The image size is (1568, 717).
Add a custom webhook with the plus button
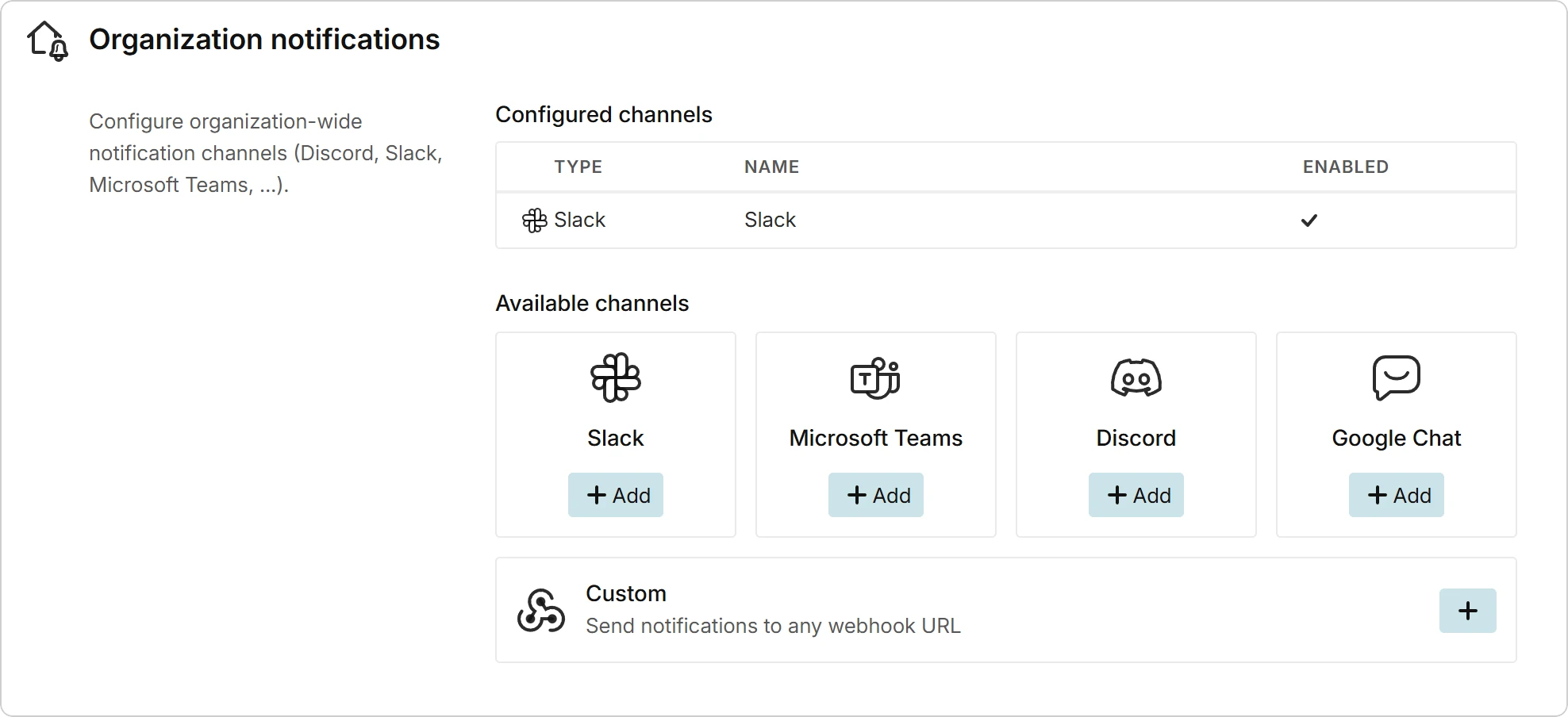[x=1468, y=611]
